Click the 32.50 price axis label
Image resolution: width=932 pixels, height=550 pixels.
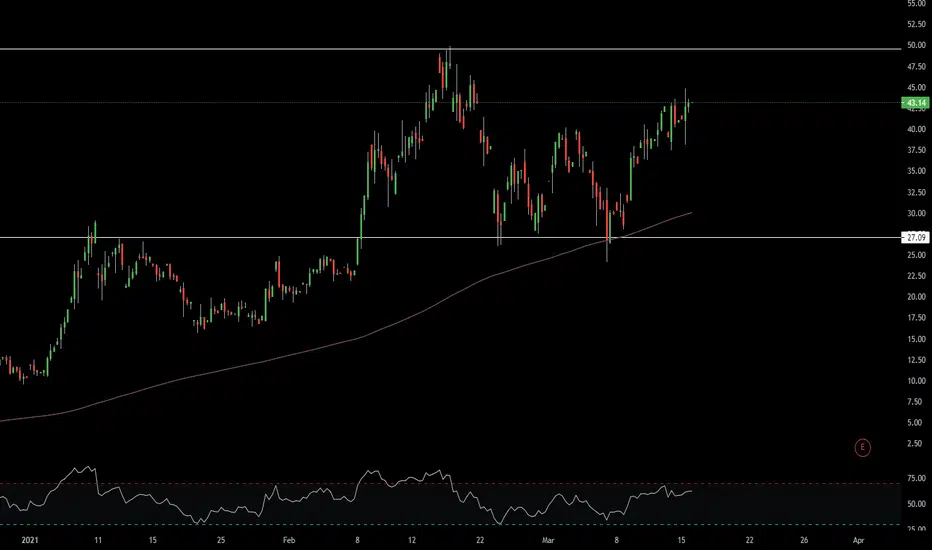(x=916, y=192)
